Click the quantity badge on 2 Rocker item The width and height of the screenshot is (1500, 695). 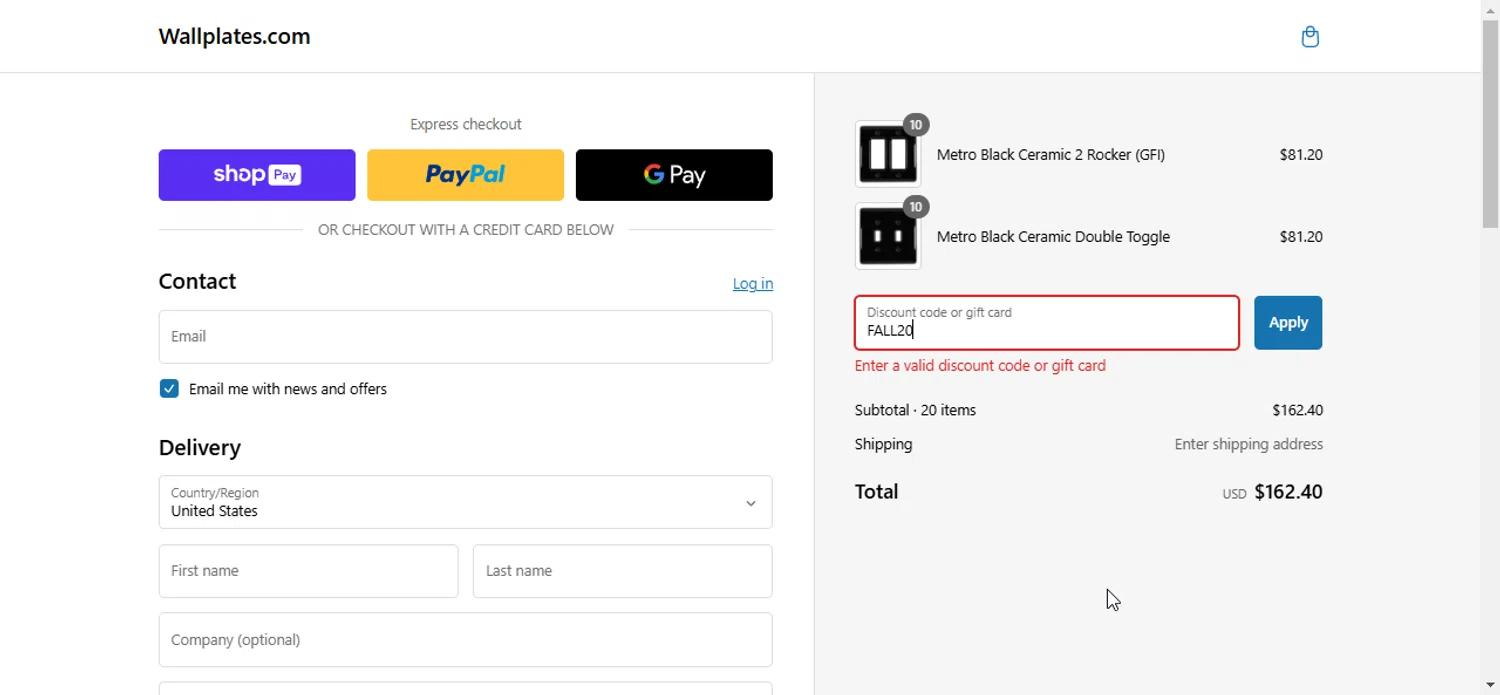[x=916, y=125]
